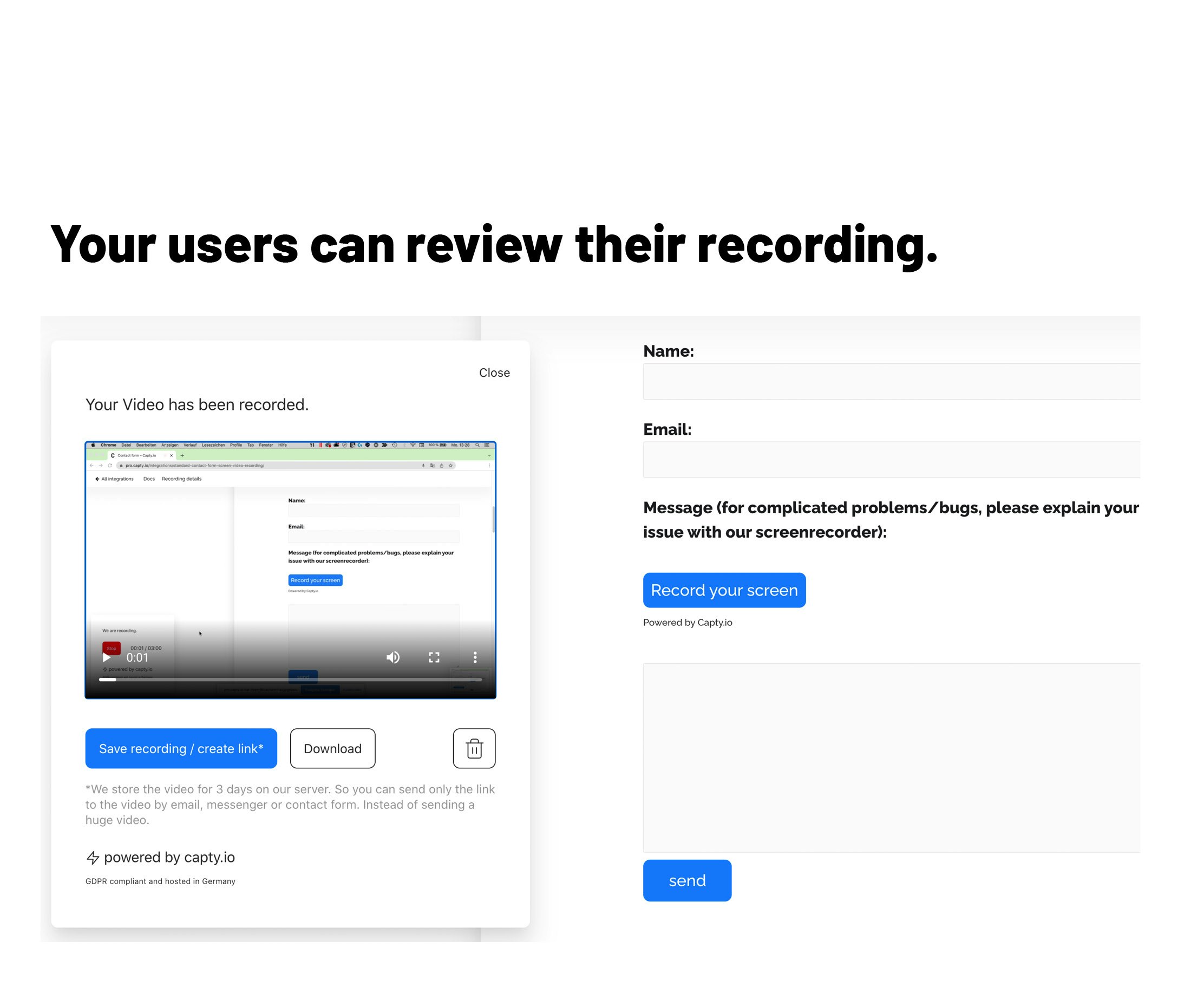Click the trash icon to delete the recording

(x=475, y=749)
